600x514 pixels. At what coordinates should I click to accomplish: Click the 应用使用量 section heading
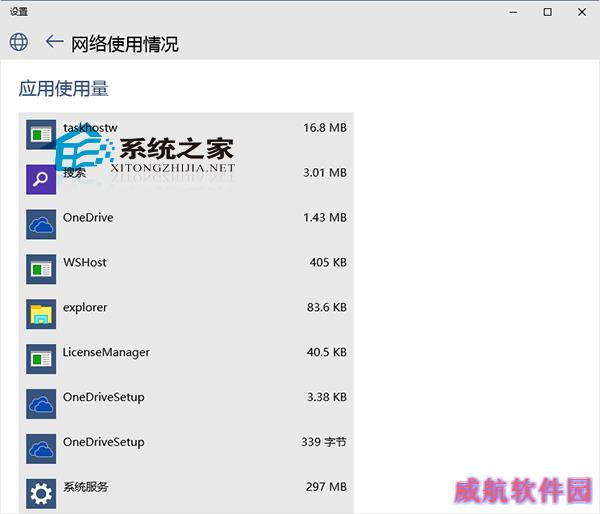pyautogui.click(x=64, y=88)
